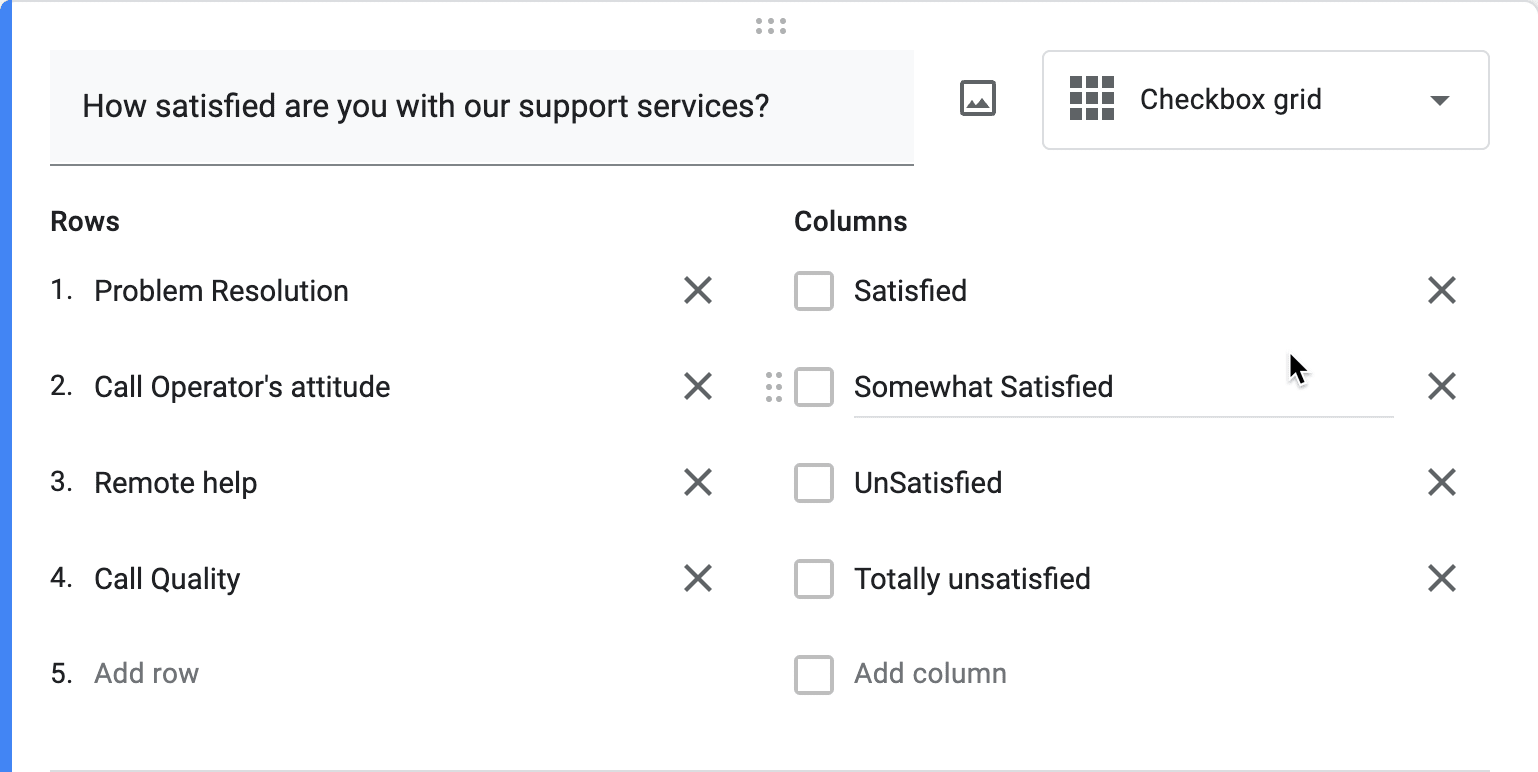Grab the reorder handle beside Somewhat Satisfied
This screenshot has height=772, width=1538.
(x=772, y=387)
